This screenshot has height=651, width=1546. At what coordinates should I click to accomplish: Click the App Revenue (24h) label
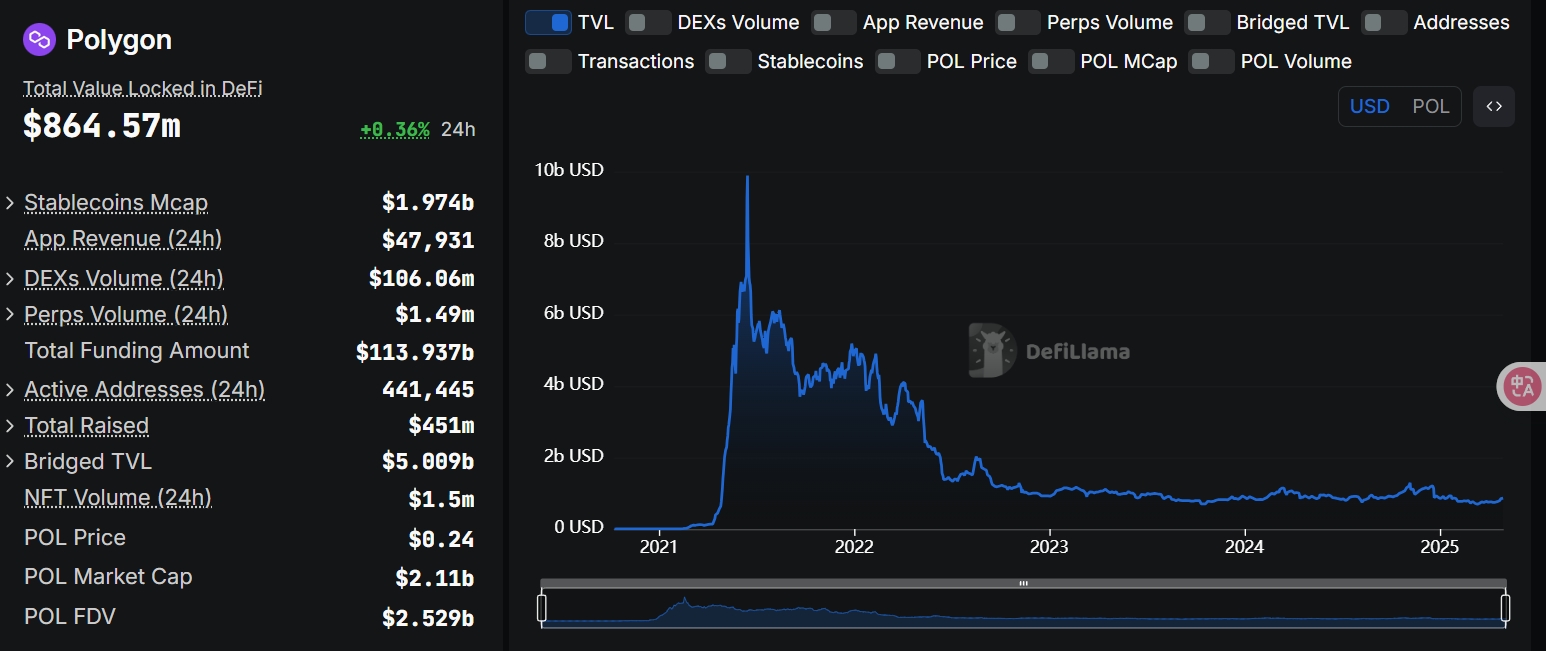(x=123, y=239)
